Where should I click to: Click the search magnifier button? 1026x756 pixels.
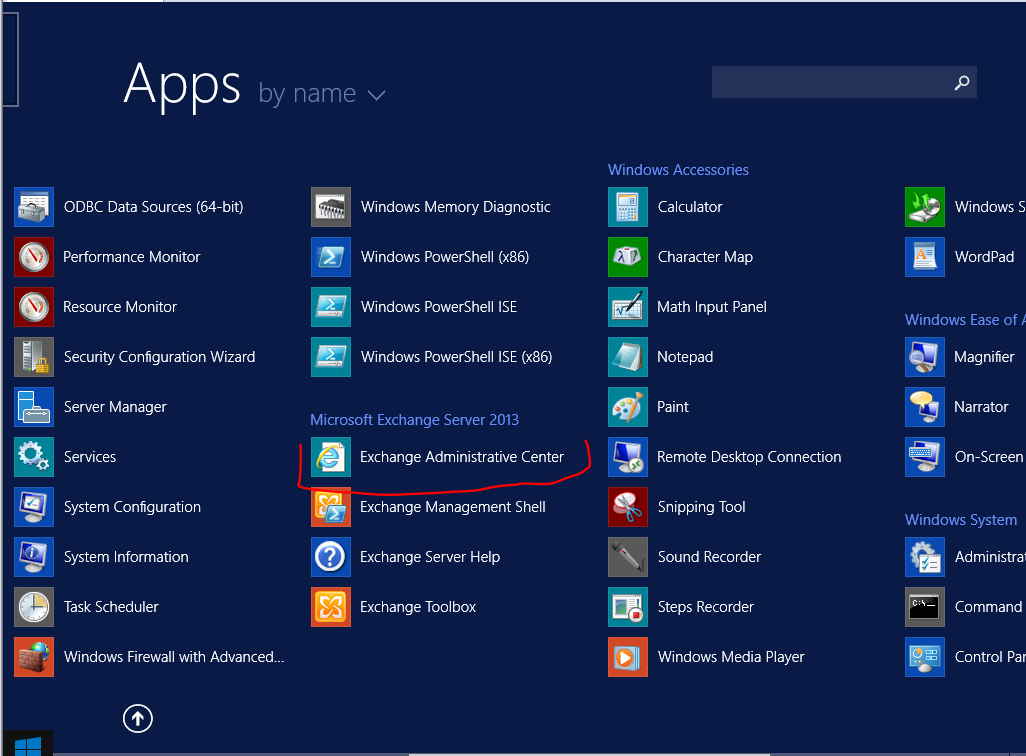(962, 82)
